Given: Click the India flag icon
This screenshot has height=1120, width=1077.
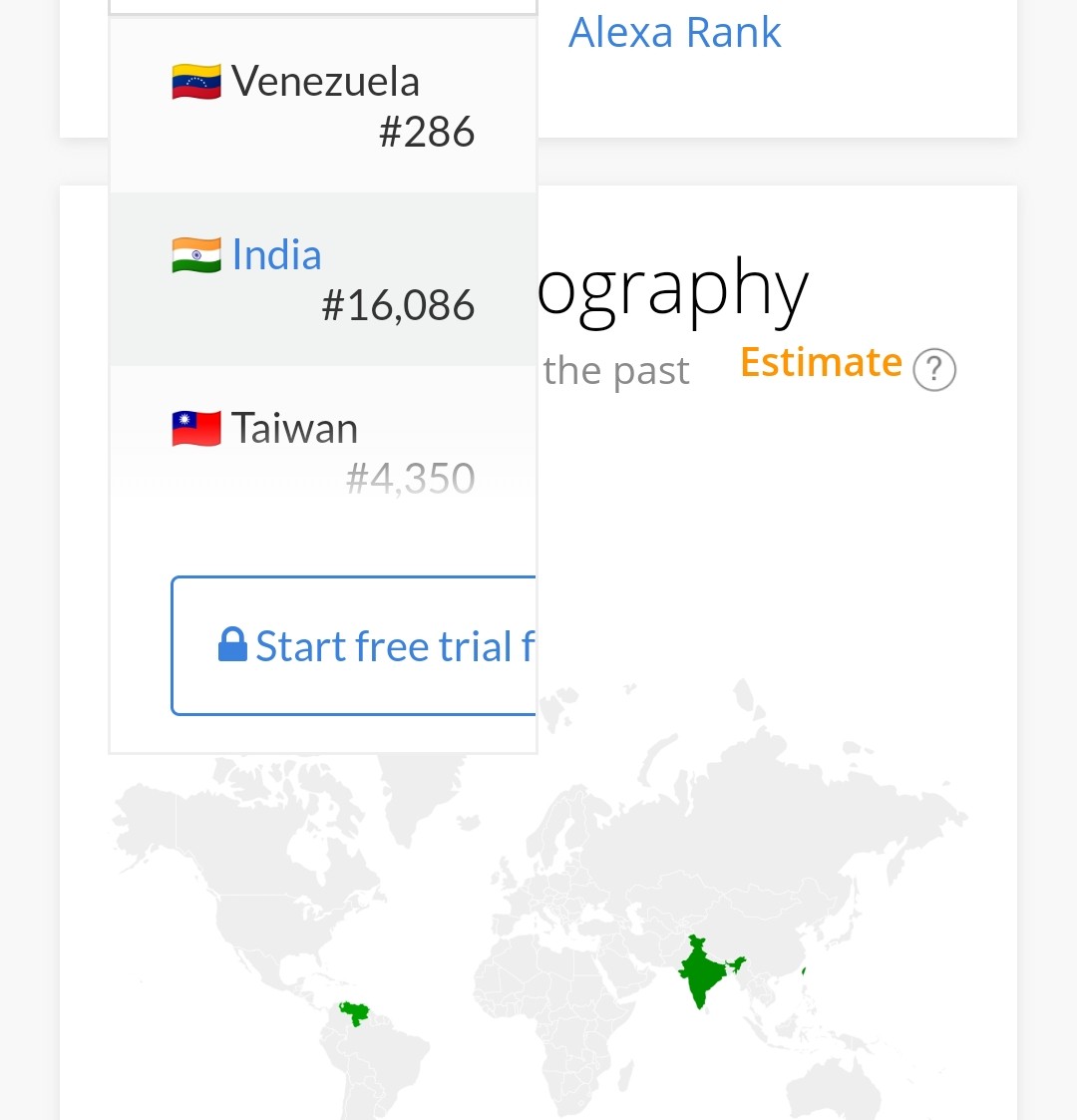Looking at the screenshot, I should 196,255.
